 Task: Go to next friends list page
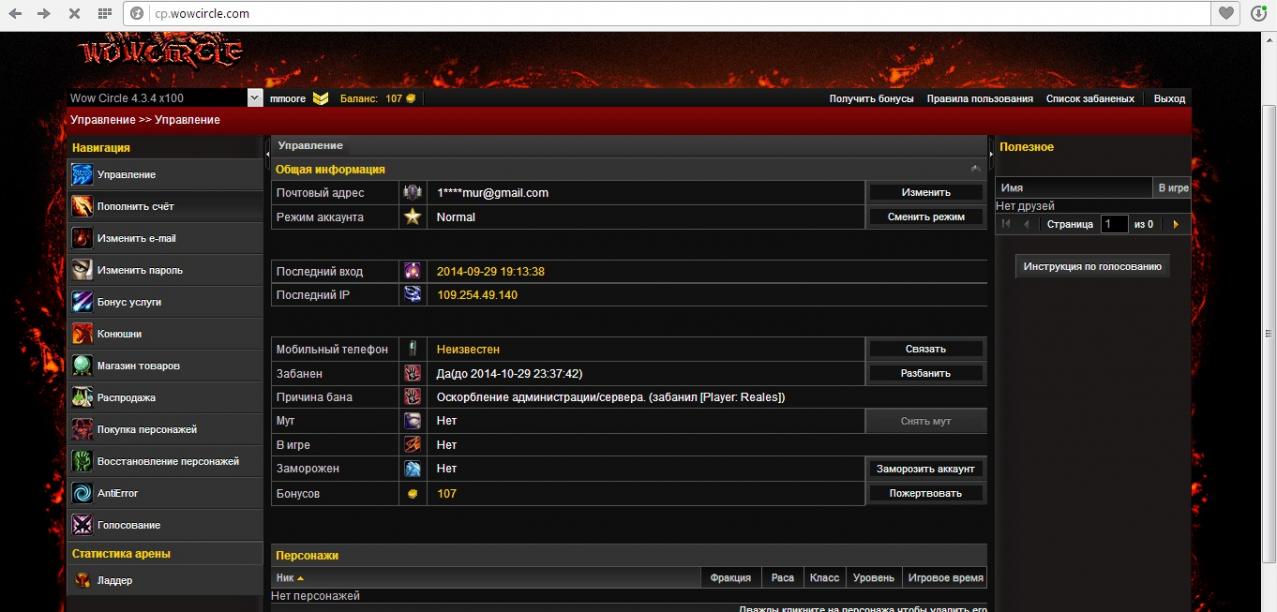[1175, 225]
